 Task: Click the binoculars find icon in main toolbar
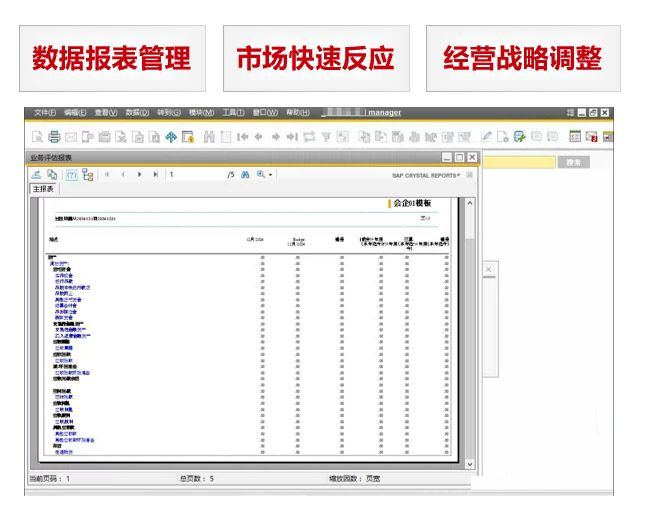[x=209, y=137]
